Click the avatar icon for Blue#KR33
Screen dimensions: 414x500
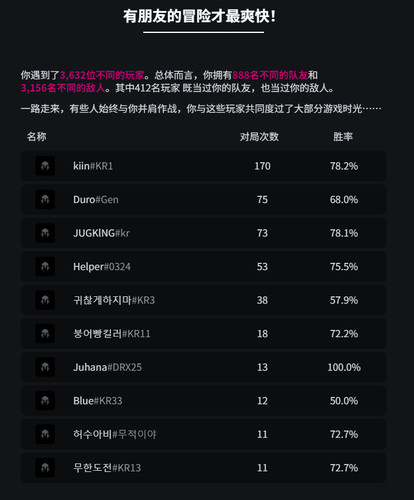pos(45,400)
